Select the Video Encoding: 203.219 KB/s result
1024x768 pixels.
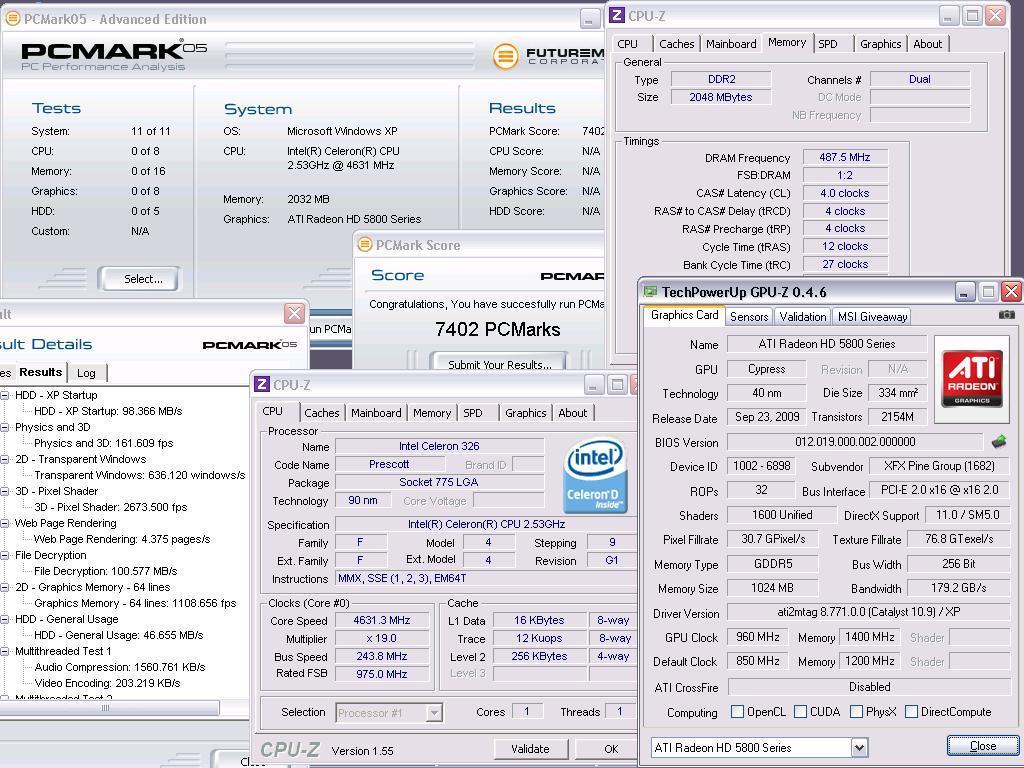coord(107,683)
